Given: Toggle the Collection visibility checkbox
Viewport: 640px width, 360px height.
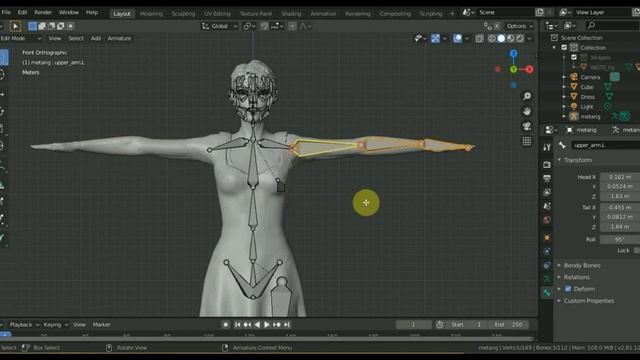Looking at the screenshot, I should point(564,48).
